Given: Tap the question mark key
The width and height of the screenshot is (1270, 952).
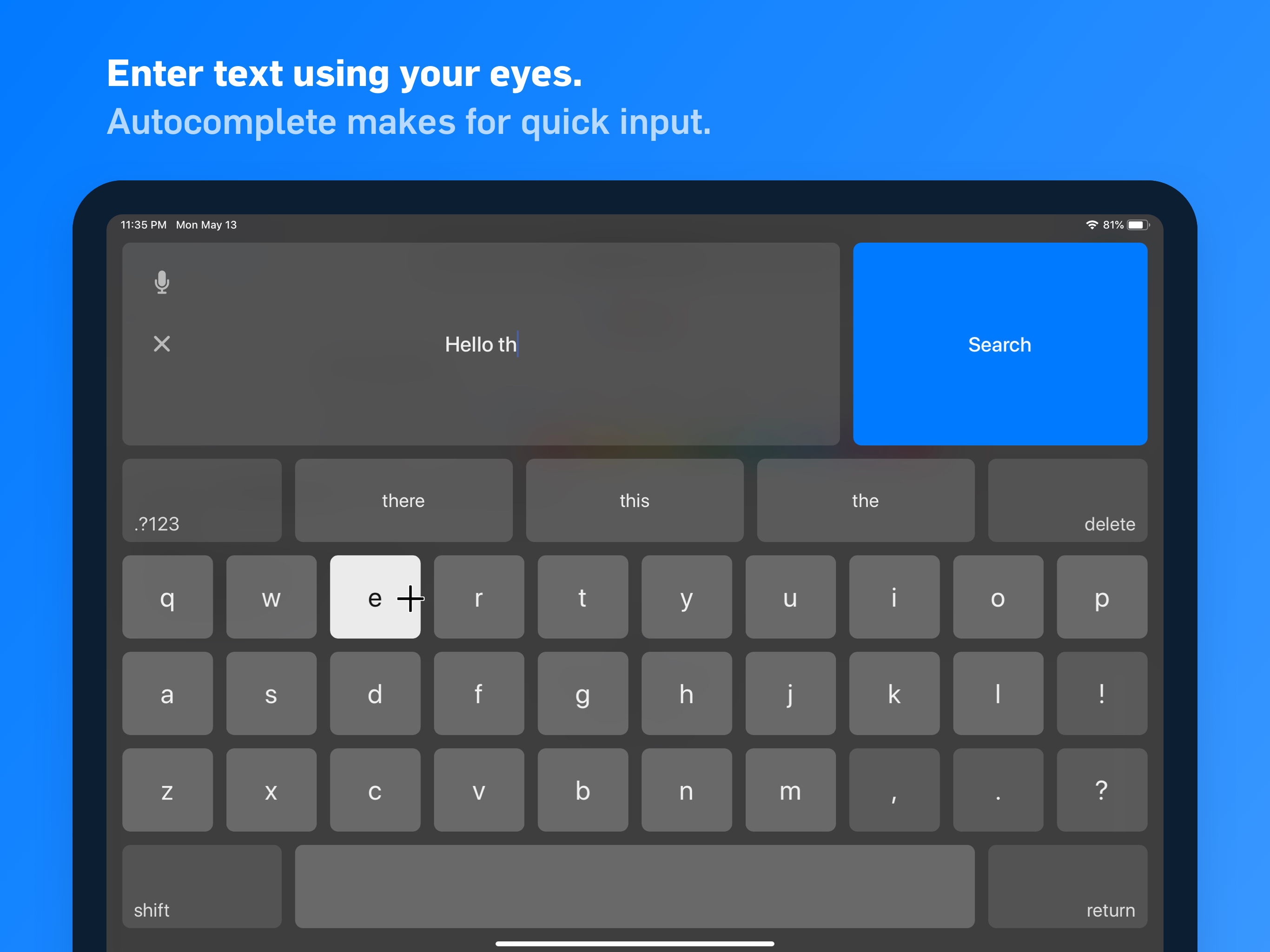Looking at the screenshot, I should pyautogui.click(x=1102, y=789).
